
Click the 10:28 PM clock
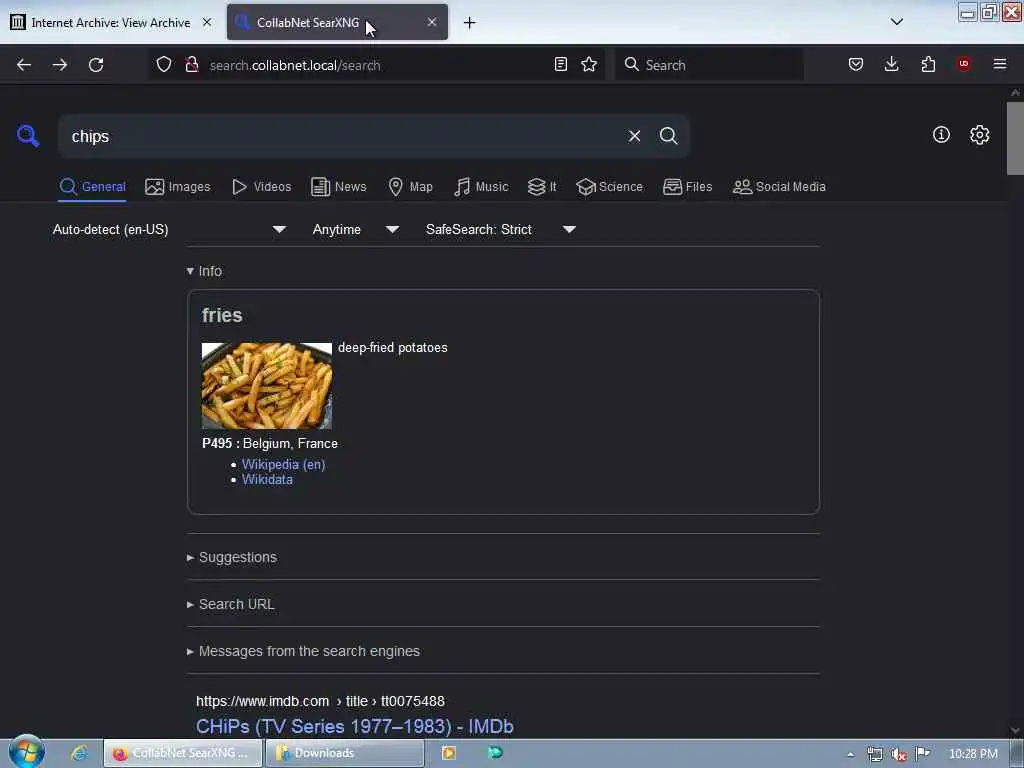[972, 754]
